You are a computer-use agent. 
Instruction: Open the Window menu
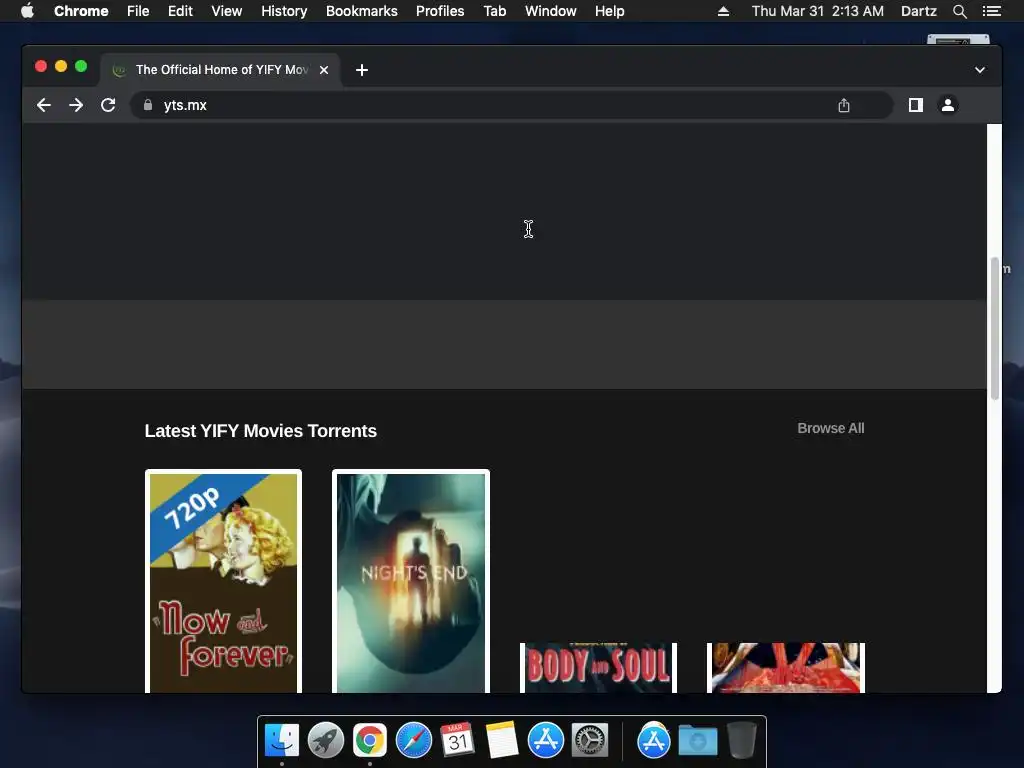coord(551,11)
